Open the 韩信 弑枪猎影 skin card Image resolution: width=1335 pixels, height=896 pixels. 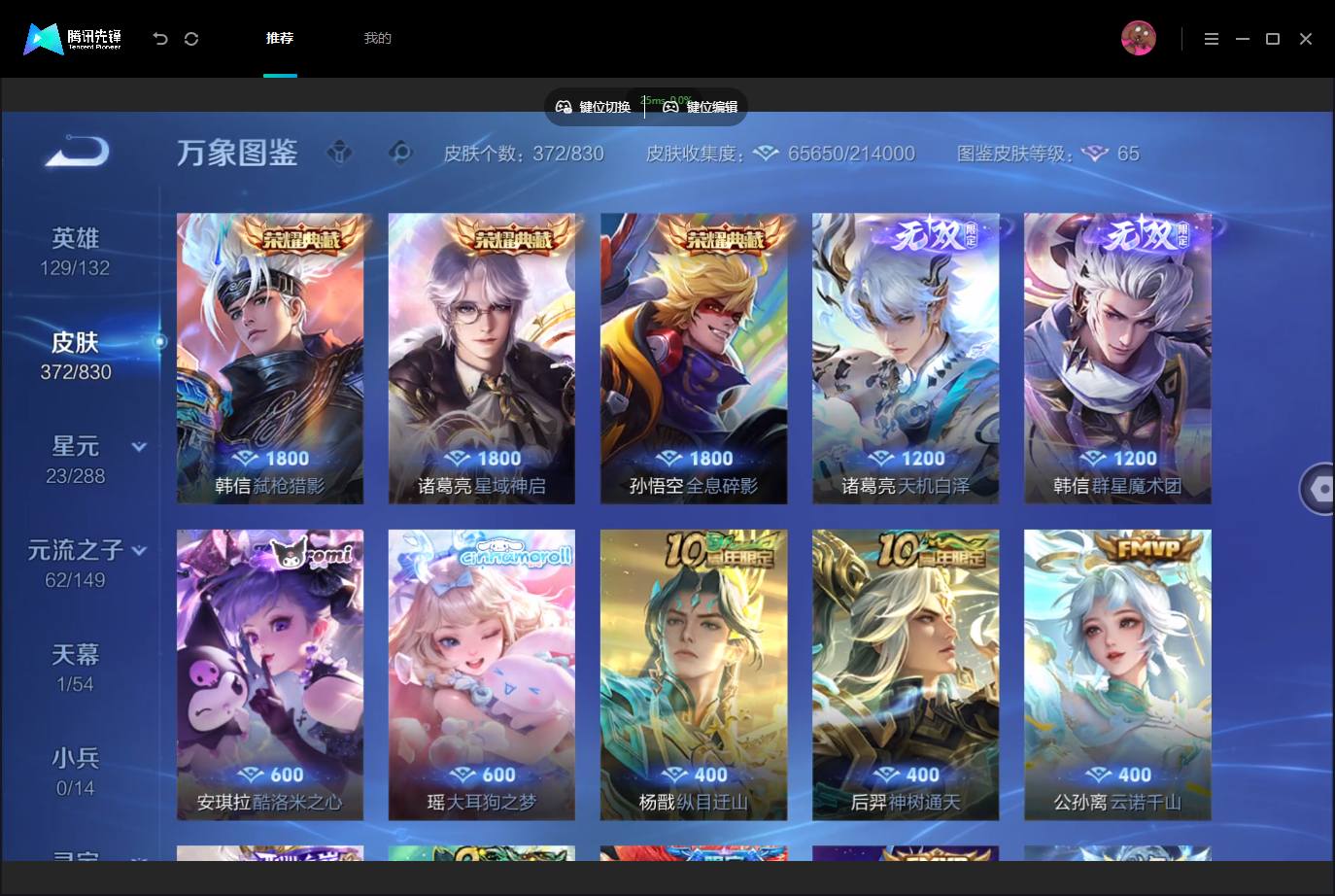[x=270, y=359]
